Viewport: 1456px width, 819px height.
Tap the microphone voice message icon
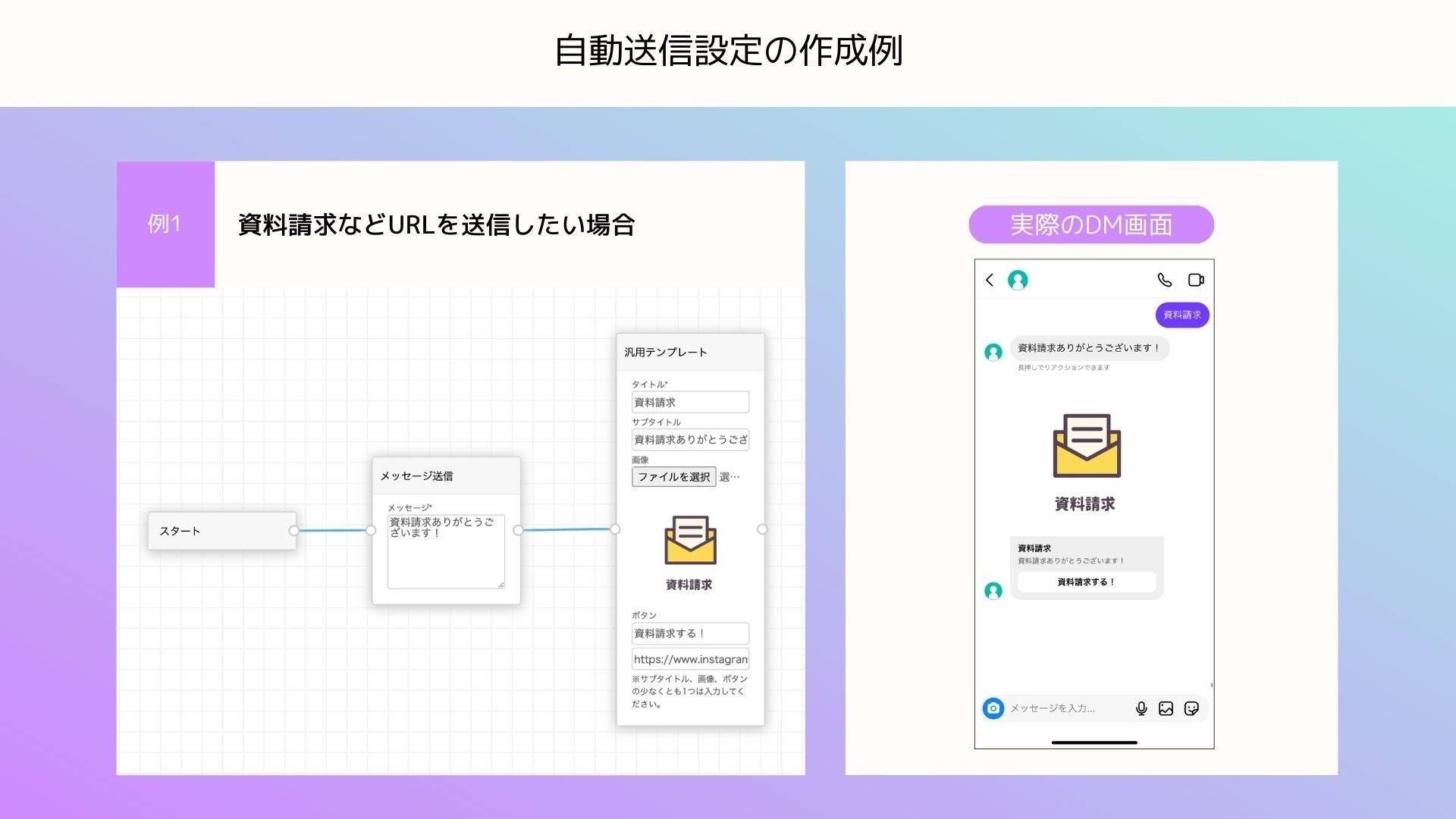[1141, 708]
